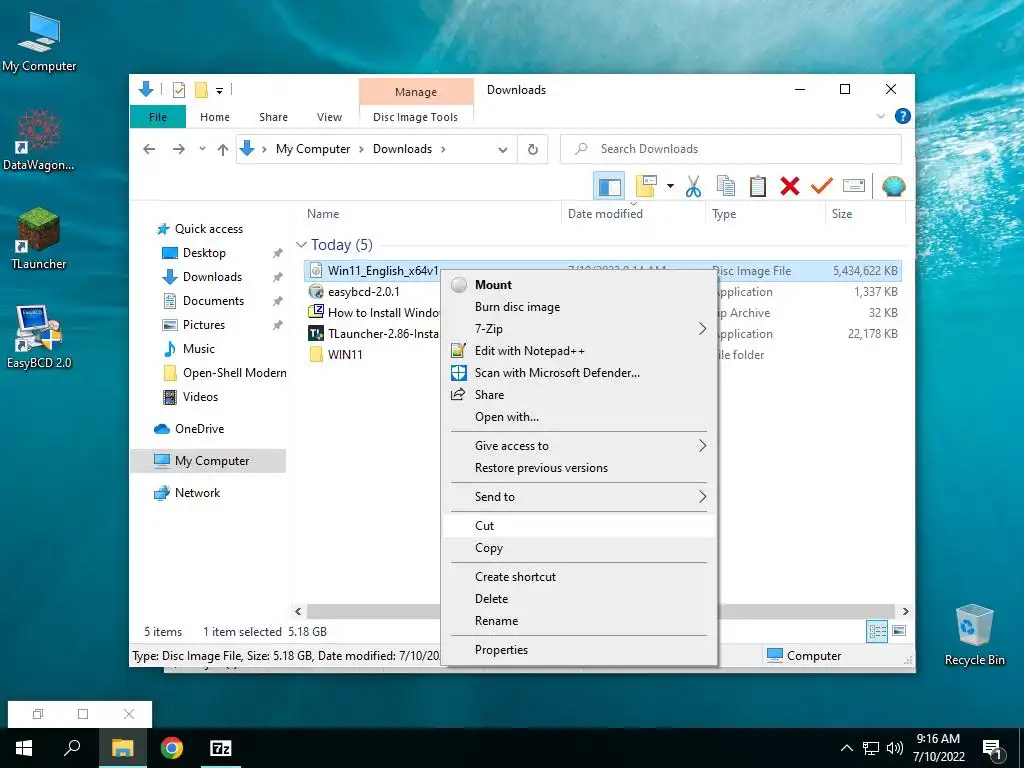Open the Disc Image Tools tab
The height and width of the screenshot is (768, 1024).
pyautogui.click(x=415, y=117)
